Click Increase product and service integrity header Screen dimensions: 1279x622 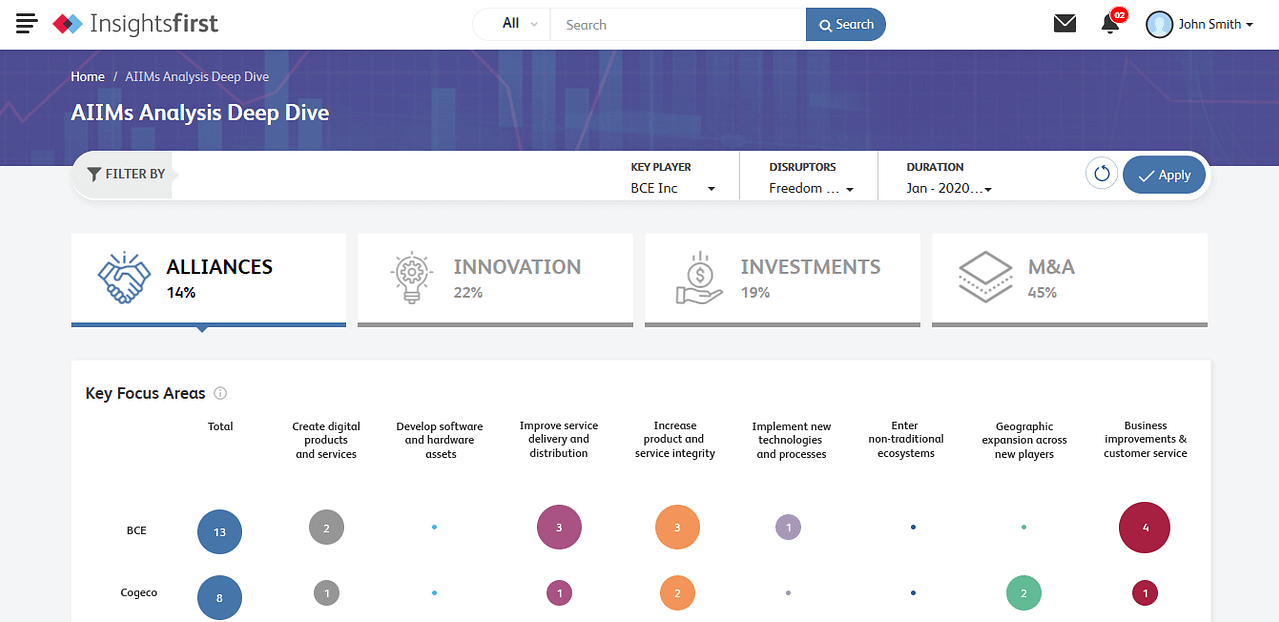675,439
